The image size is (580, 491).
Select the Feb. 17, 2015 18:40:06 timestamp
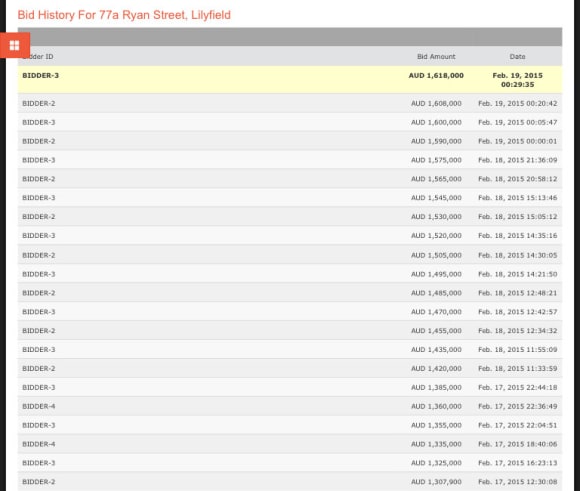(x=517, y=444)
